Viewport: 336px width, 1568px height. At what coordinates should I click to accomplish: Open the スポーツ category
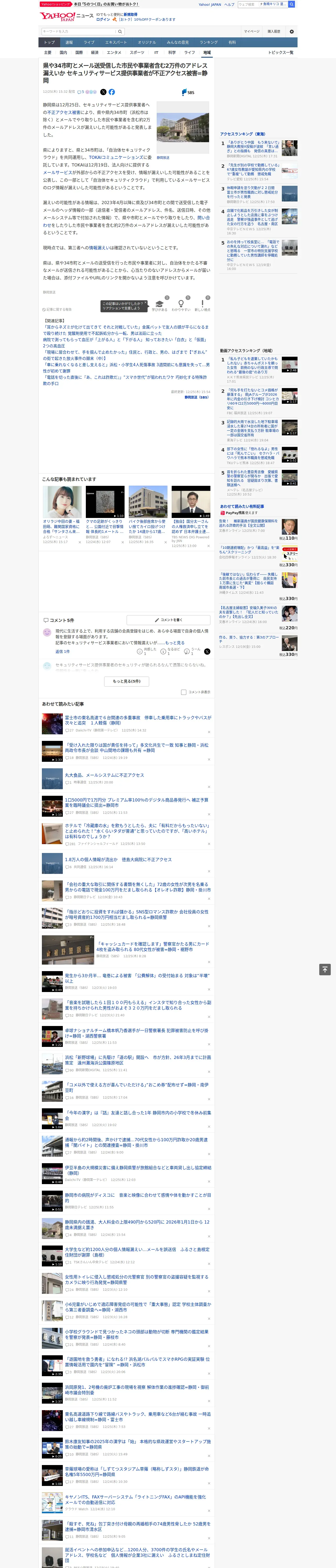point(137,52)
